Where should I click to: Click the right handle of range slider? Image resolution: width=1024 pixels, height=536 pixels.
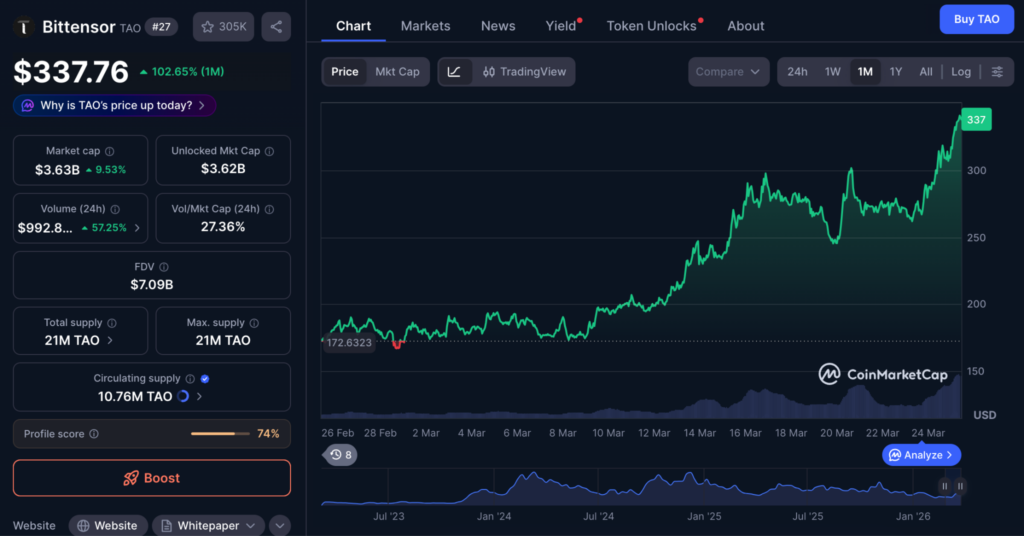click(960, 486)
